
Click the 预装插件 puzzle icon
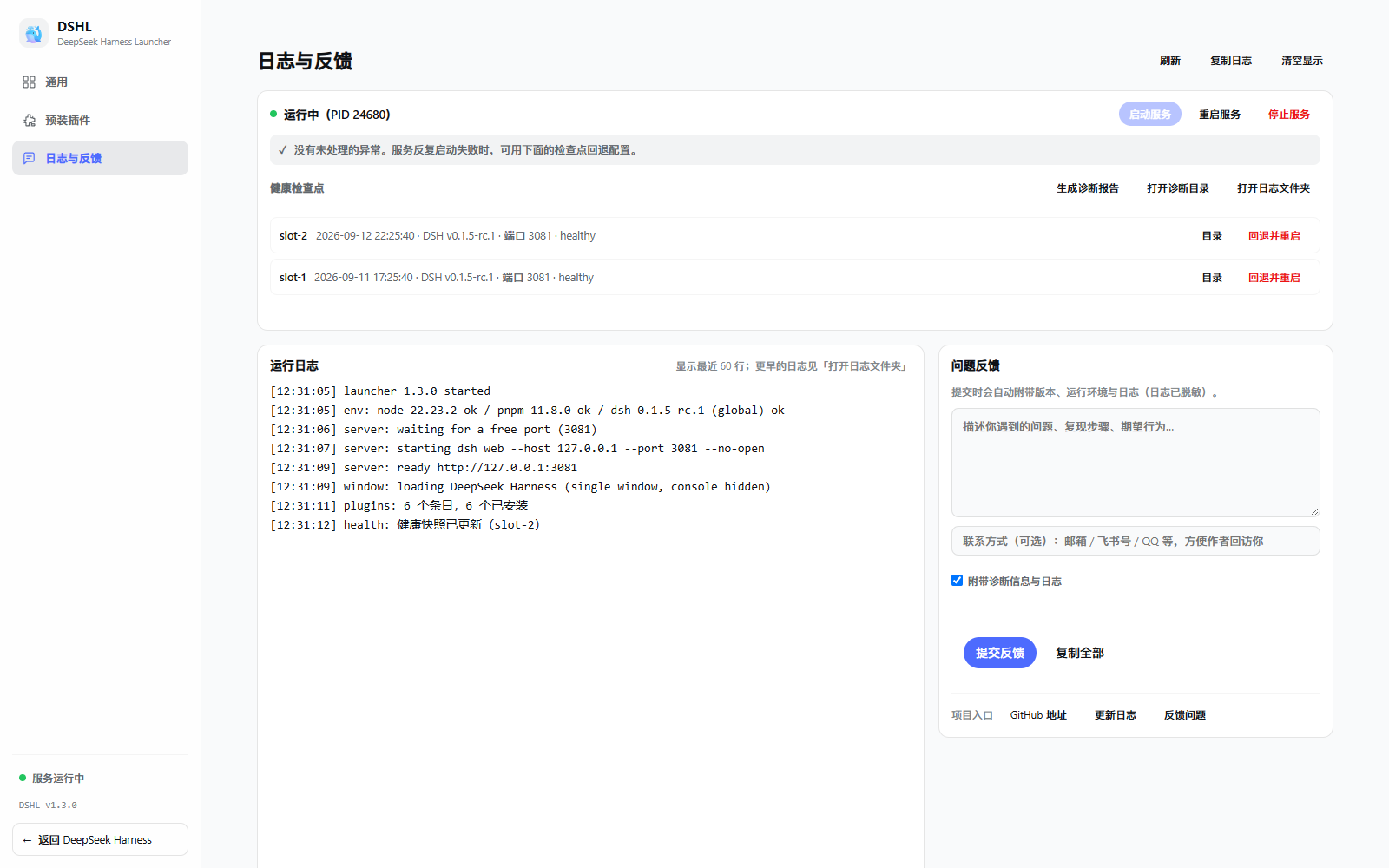tap(29, 120)
